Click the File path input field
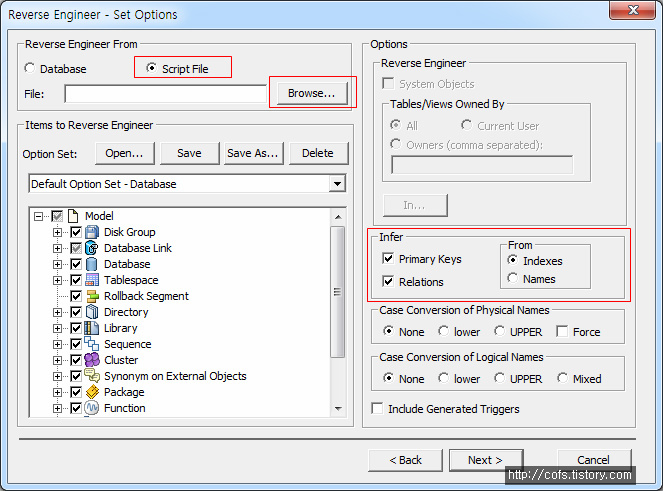 point(165,94)
